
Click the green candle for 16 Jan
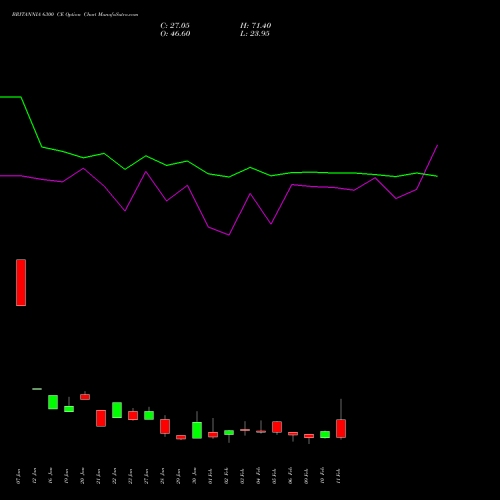(x=53, y=402)
